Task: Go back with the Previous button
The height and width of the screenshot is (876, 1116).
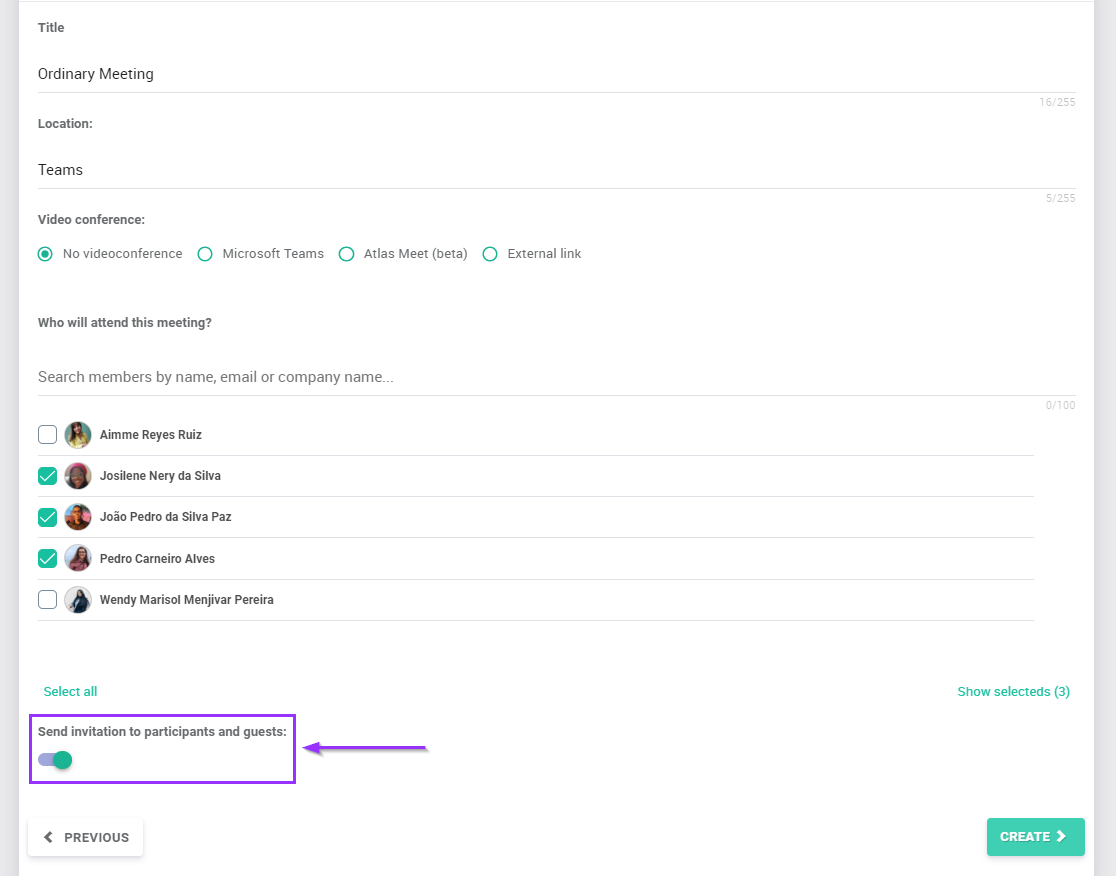Action: click(x=85, y=838)
